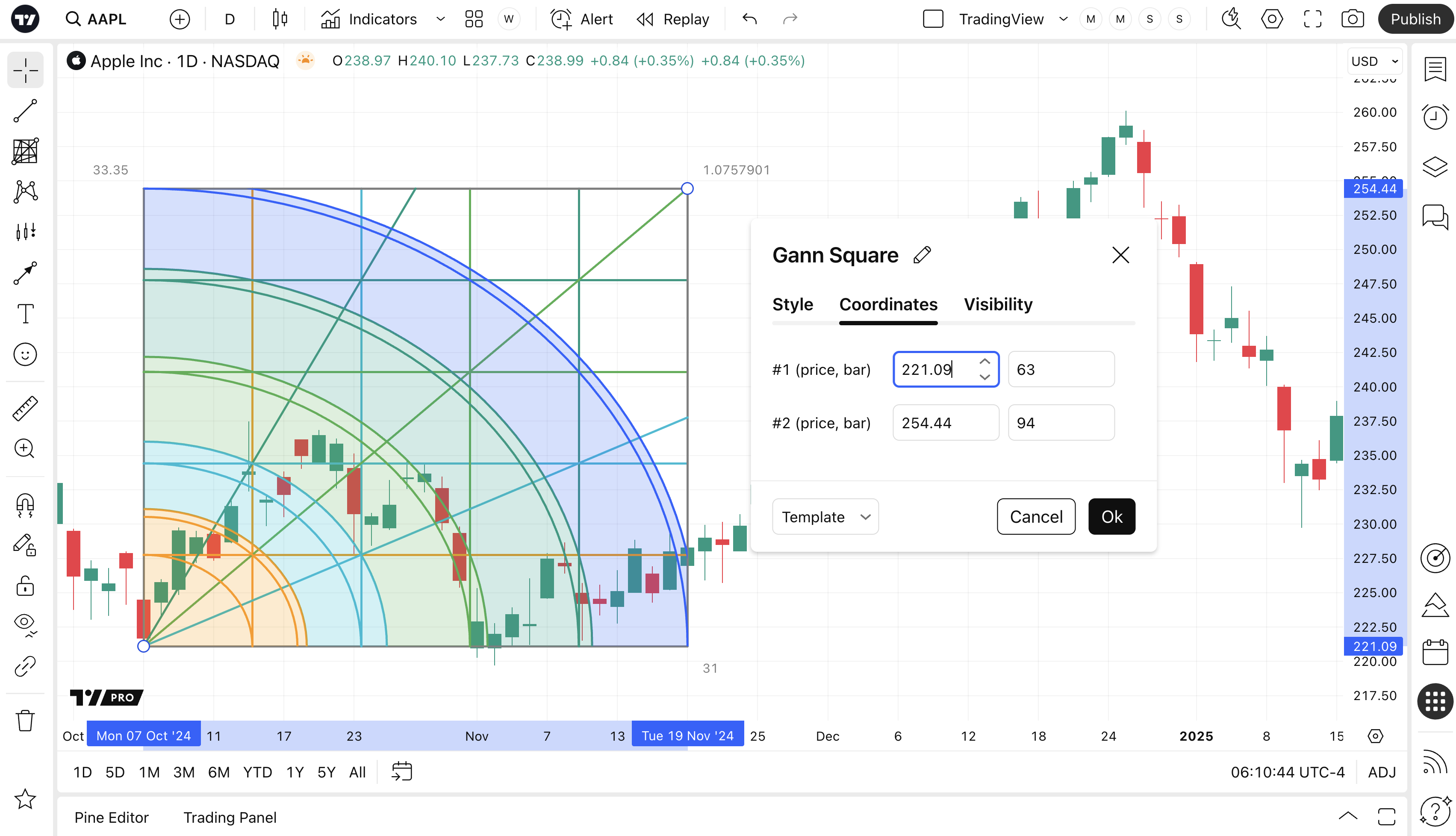Toggle ADJ adjusted data setting

tap(1381, 772)
